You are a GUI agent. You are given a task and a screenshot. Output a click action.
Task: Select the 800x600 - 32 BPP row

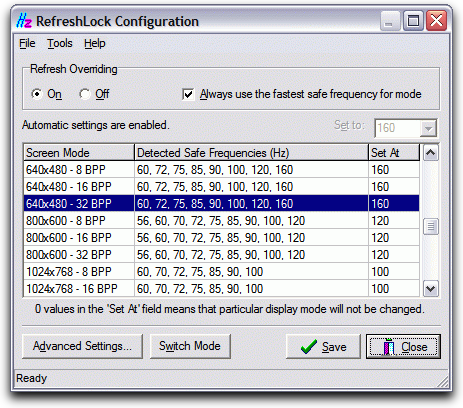coord(222,255)
